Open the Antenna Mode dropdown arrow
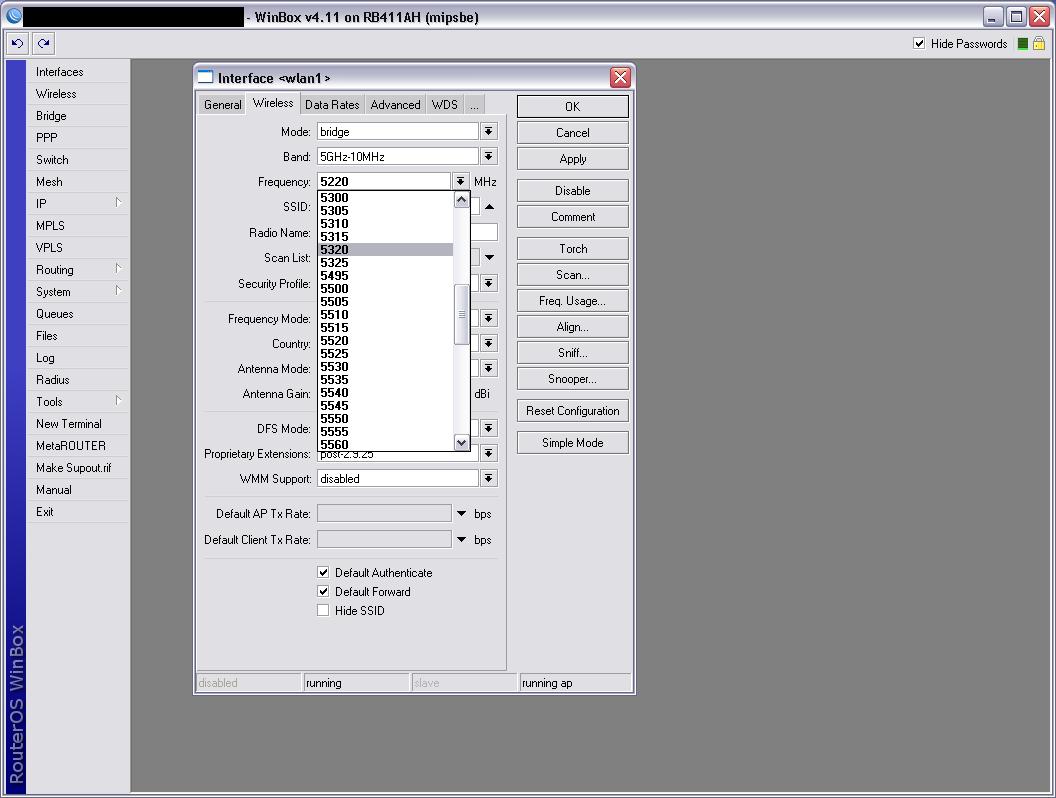The image size is (1056, 798). (489, 368)
